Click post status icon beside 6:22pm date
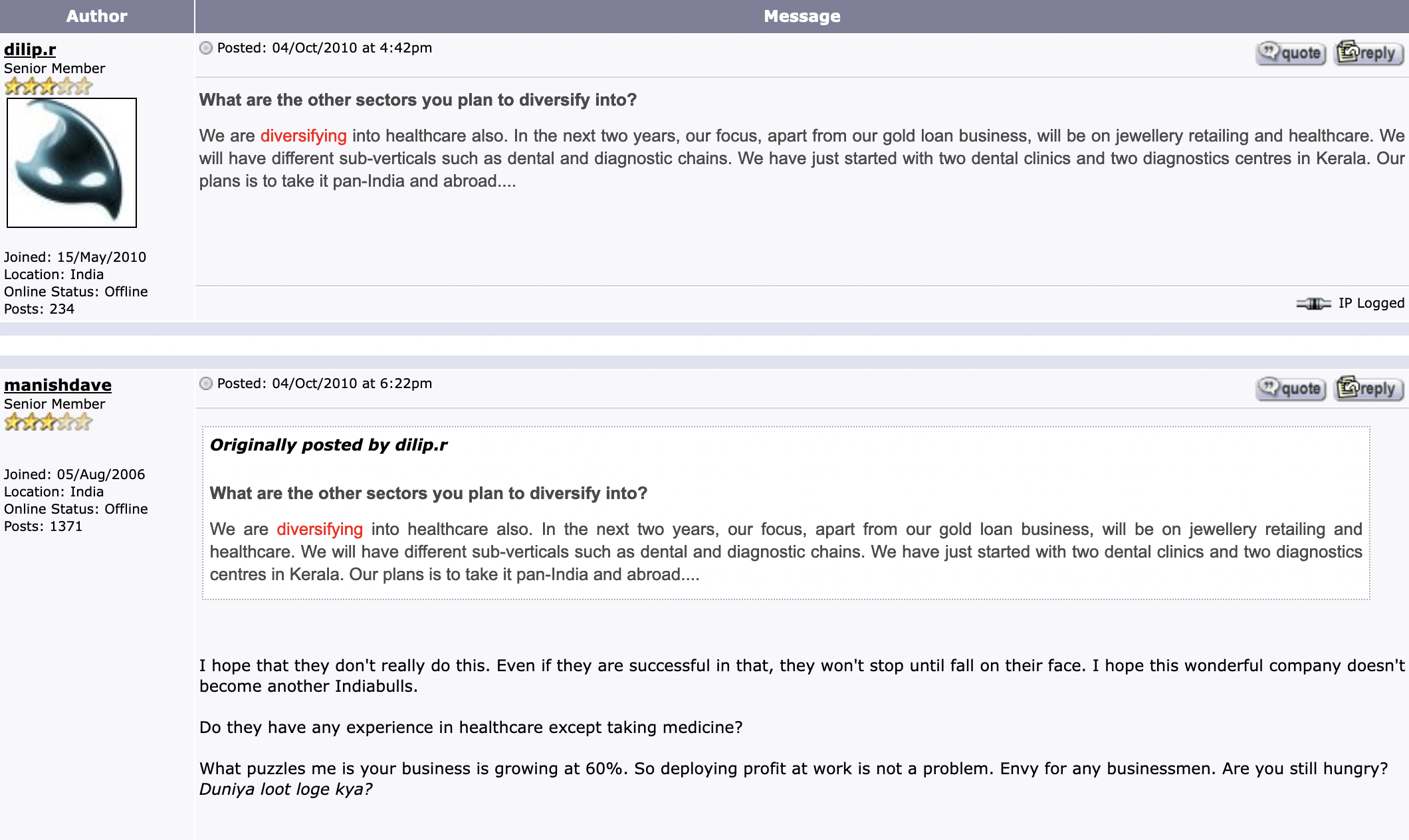 206,383
